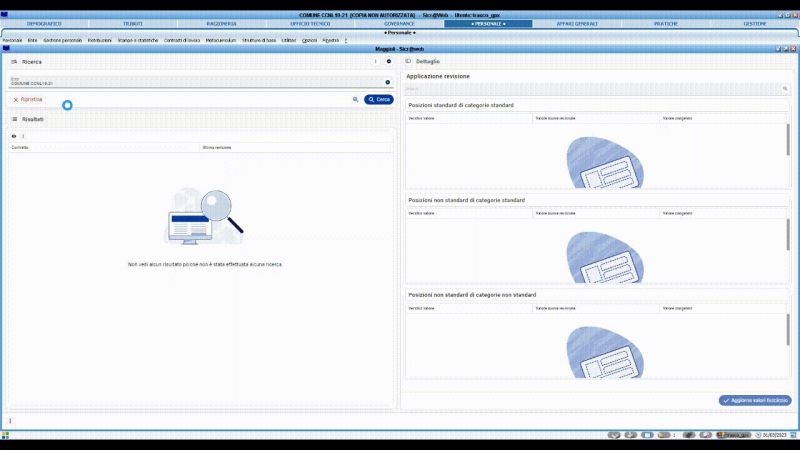Select the PERSONALE module tab
This screenshot has width=800, height=450.
[488, 23]
